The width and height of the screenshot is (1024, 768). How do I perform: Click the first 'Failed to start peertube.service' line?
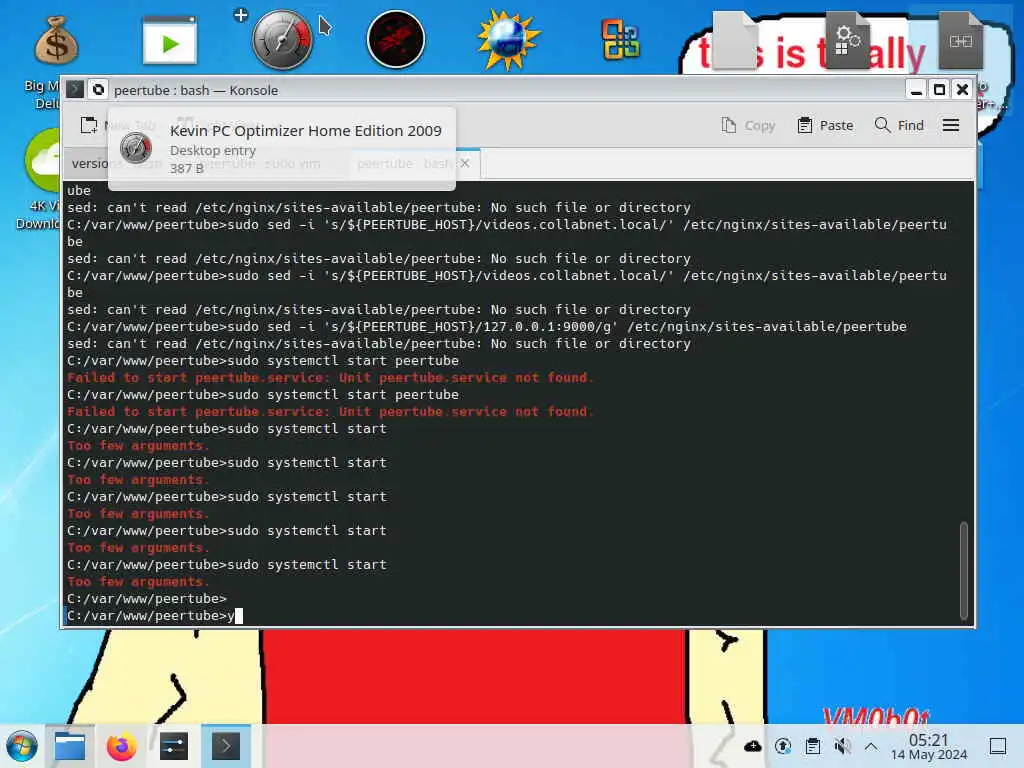click(330, 377)
